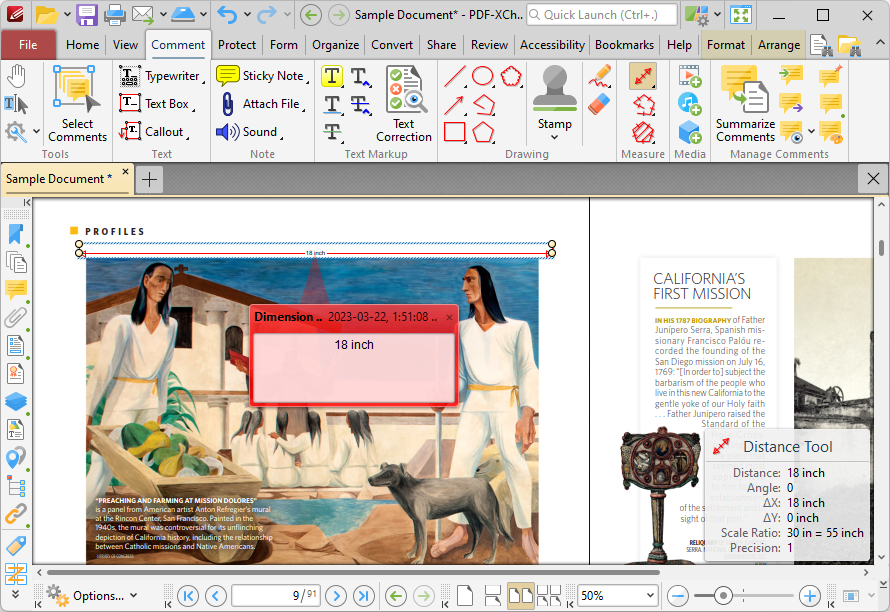The width and height of the screenshot is (890, 612).
Task: Click the Zoom In plus button
Action: [x=809, y=596]
